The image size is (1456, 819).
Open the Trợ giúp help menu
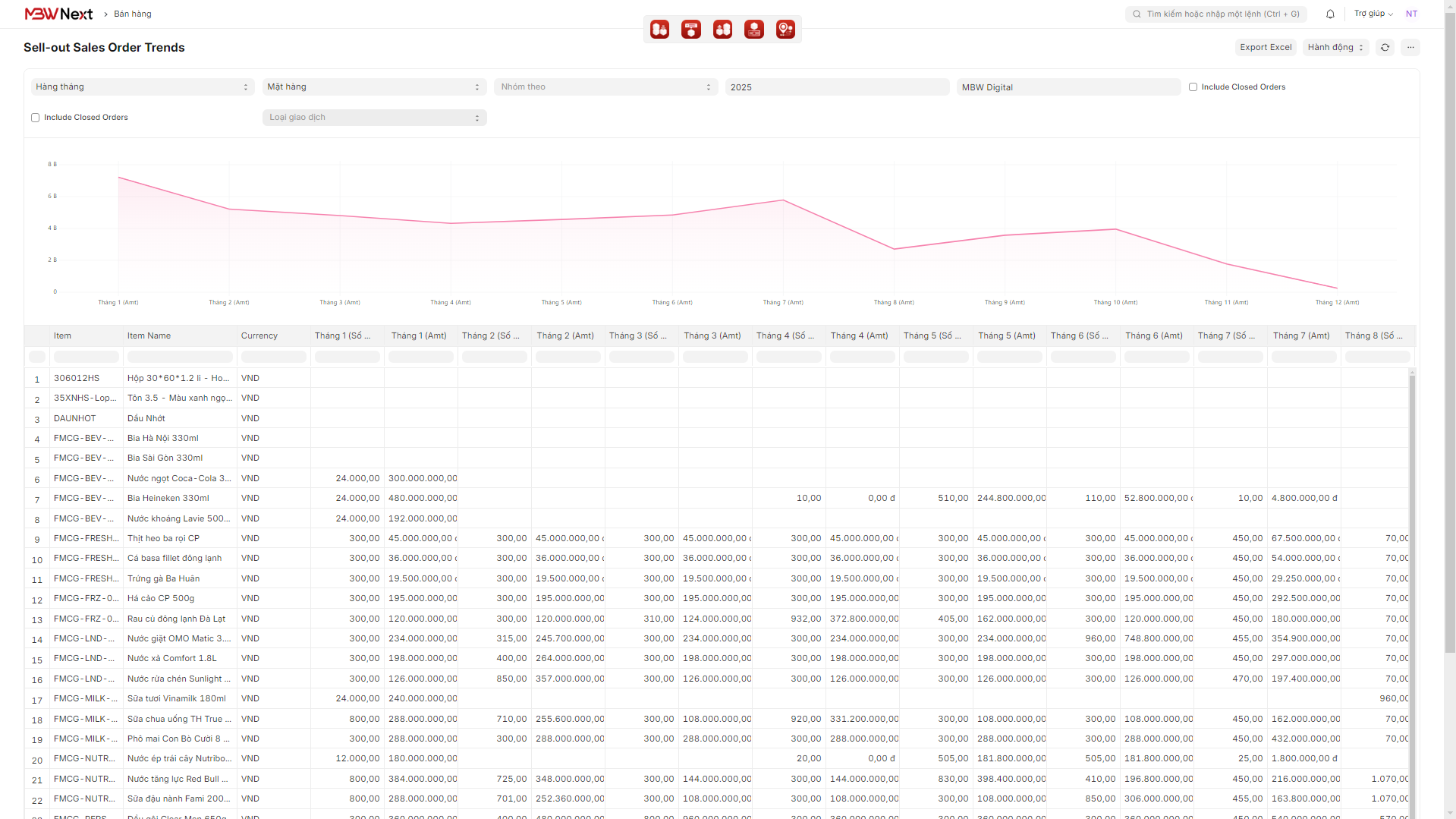1373,14
